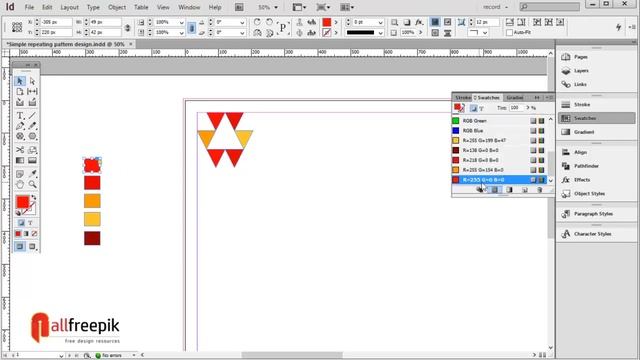The height and width of the screenshot is (360, 640).
Task: Select the Line tool
Action: point(32,116)
